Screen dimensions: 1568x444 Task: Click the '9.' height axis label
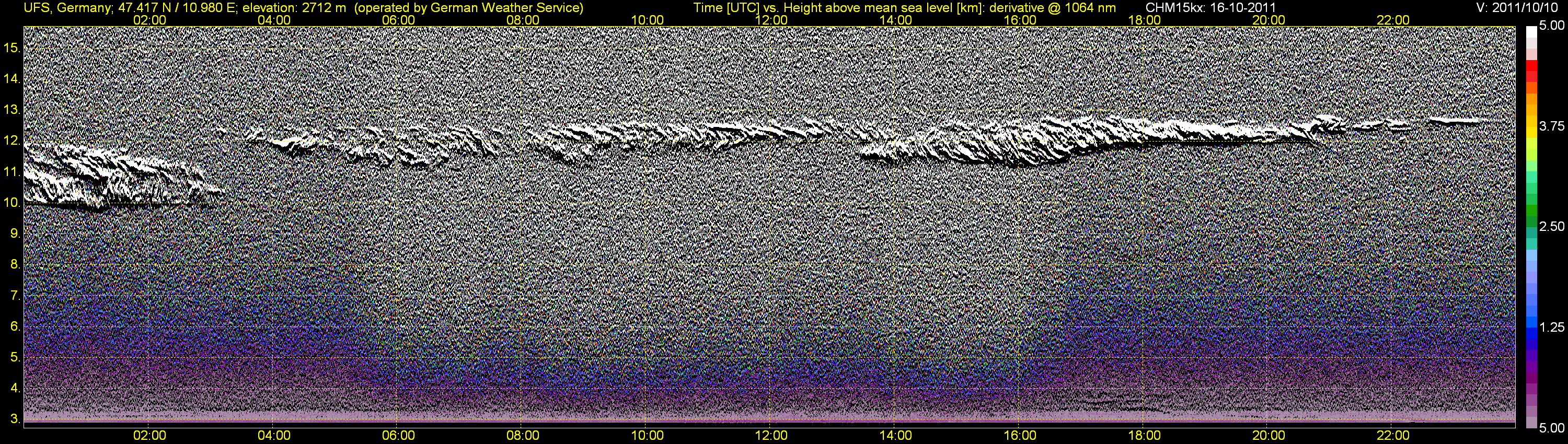click(15, 233)
